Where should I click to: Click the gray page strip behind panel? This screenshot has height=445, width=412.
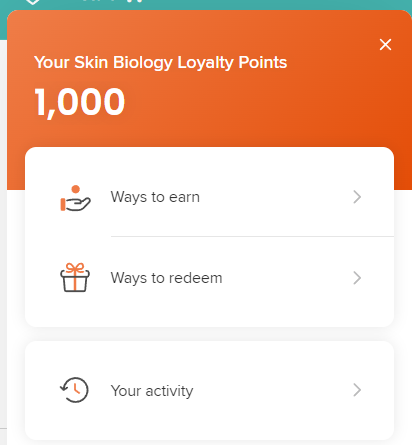pos(3,233)
